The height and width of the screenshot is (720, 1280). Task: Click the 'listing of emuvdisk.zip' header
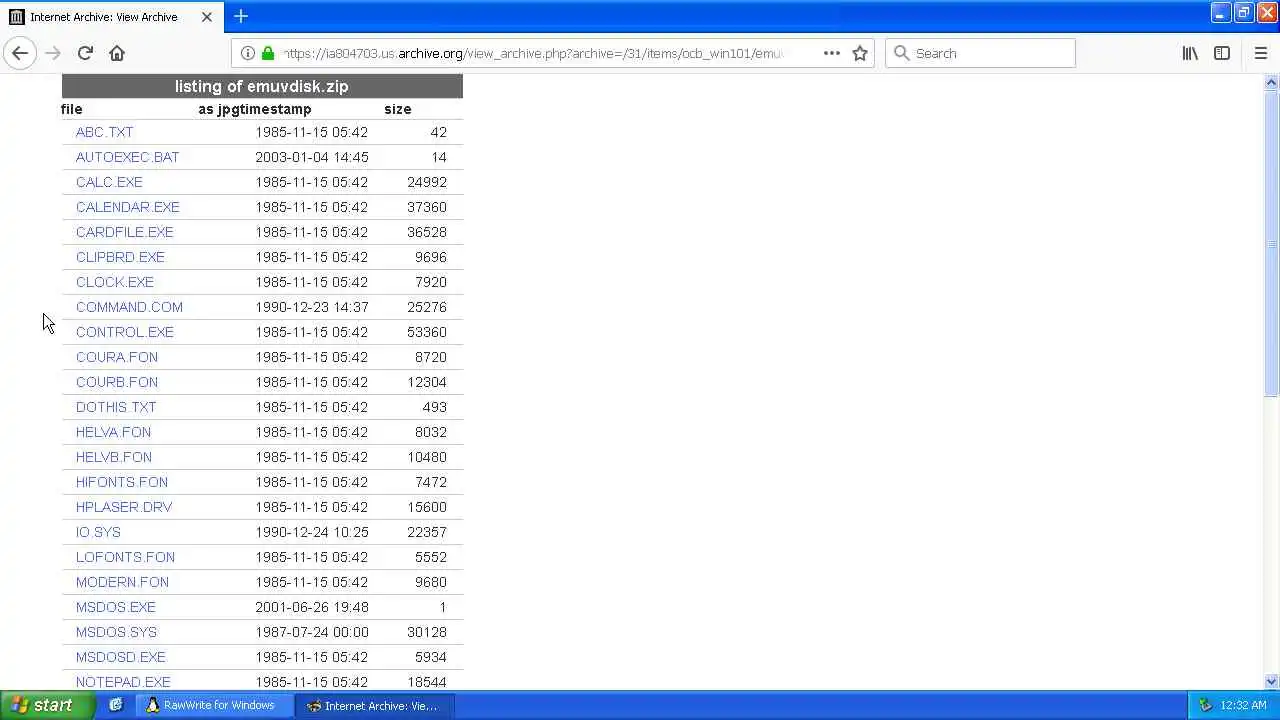[x=262, y=86]
